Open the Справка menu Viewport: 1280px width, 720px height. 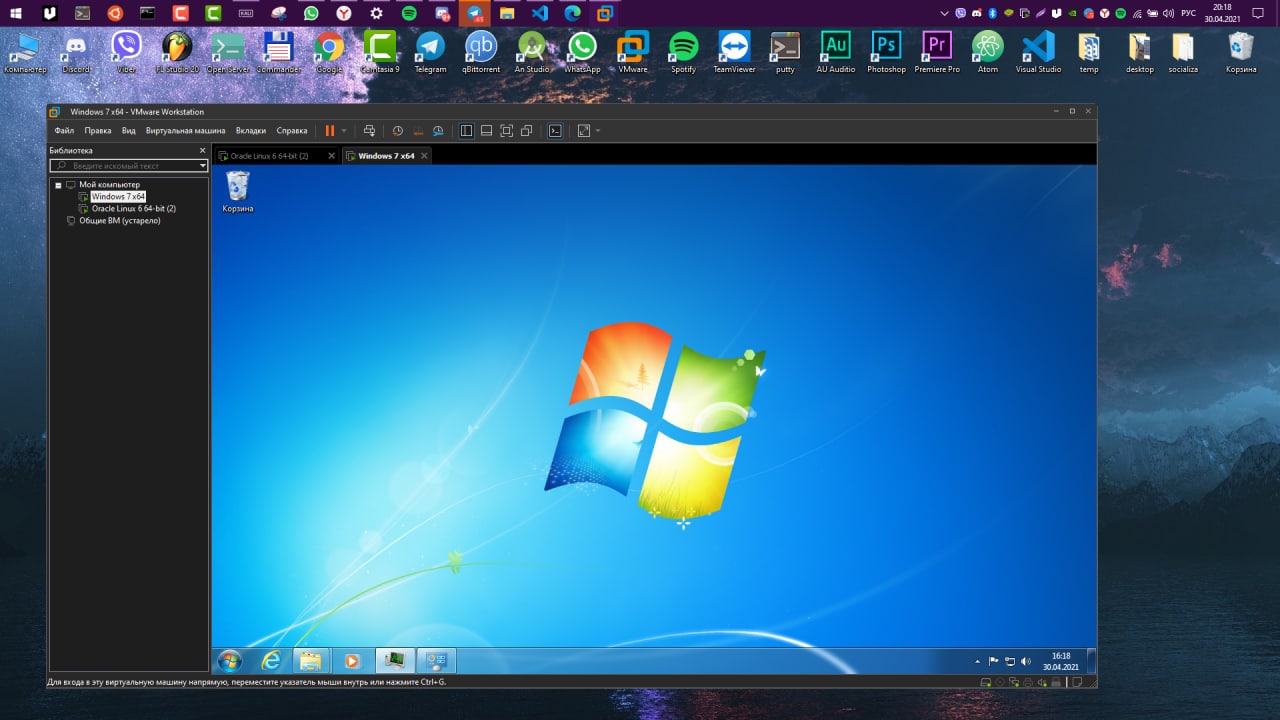pyautogui.click(x=292, y=131)
